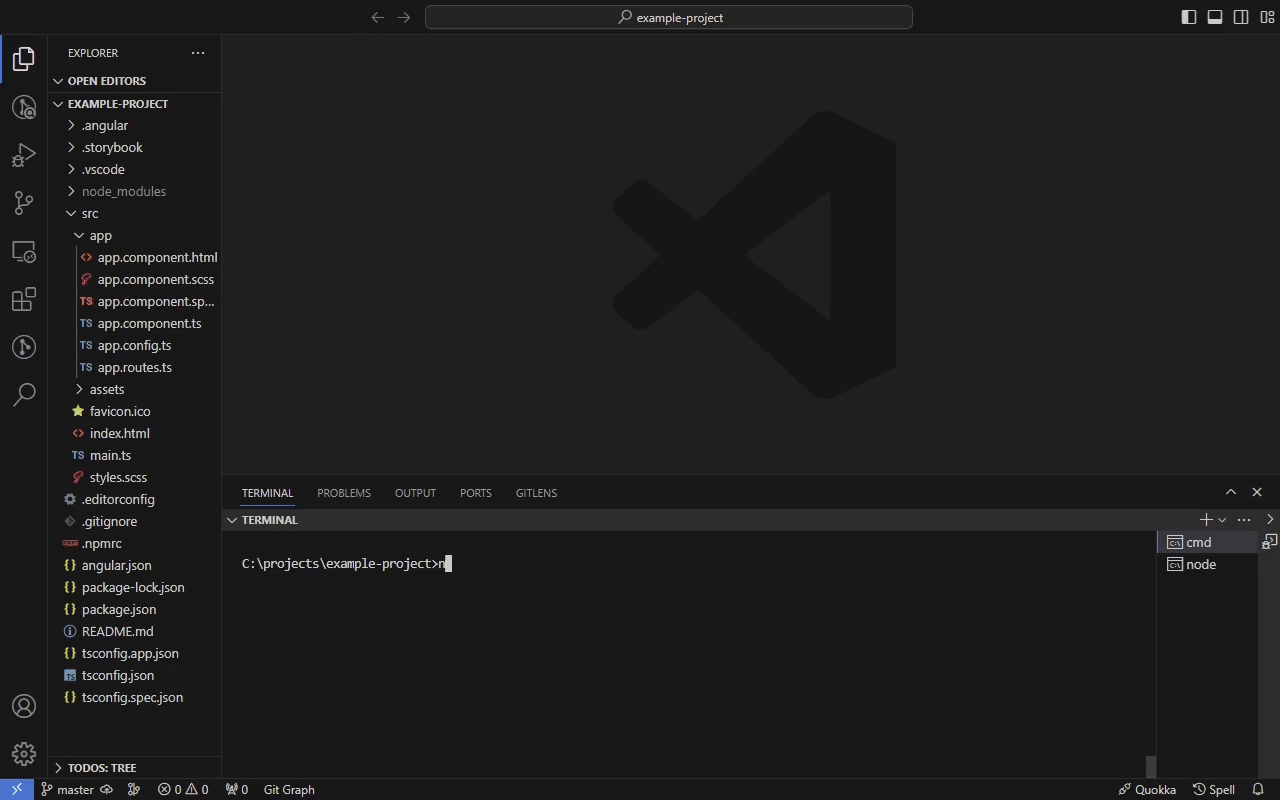Toggle the bottom panel visibility

(1215, 17)
